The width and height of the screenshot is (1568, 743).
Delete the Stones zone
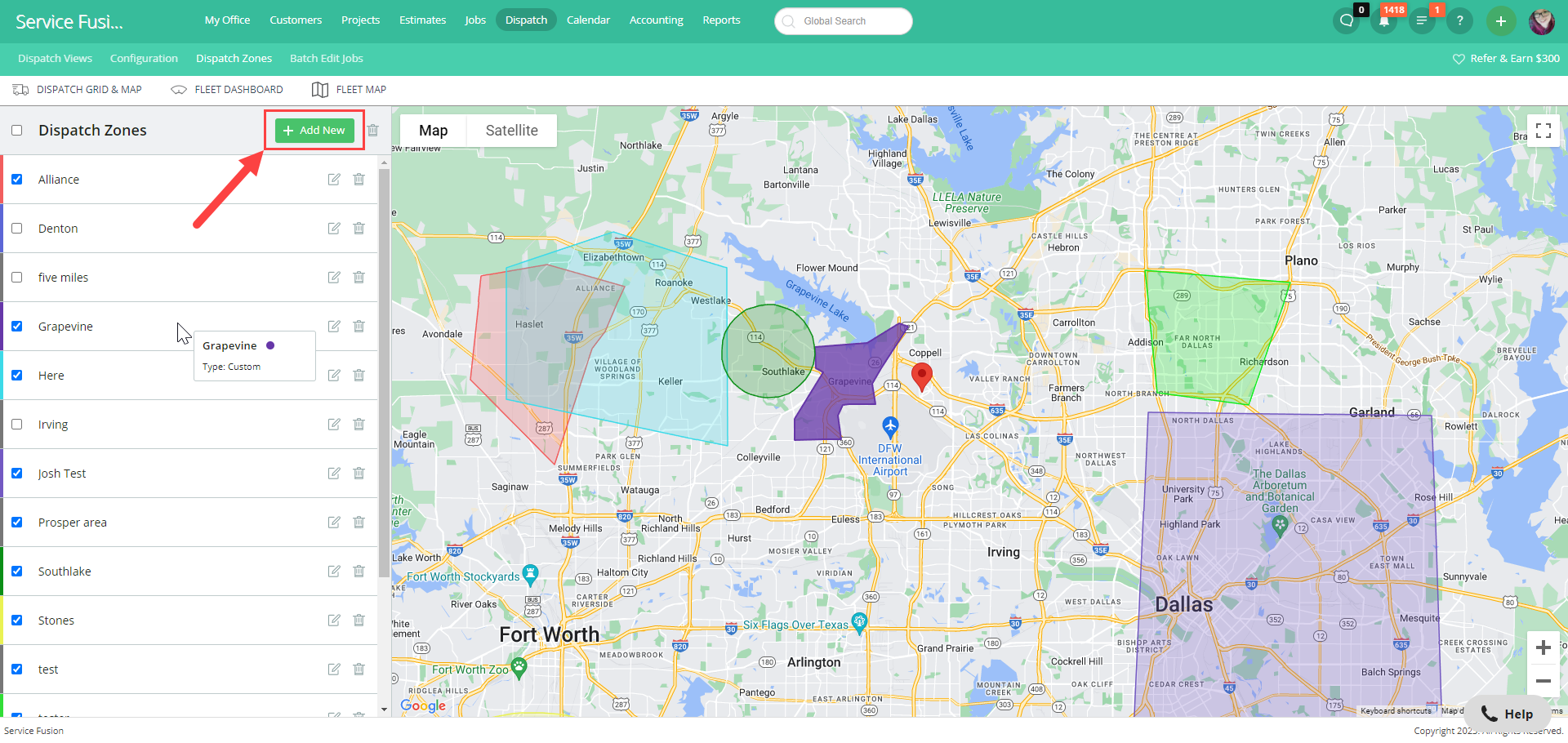point(359,621)
